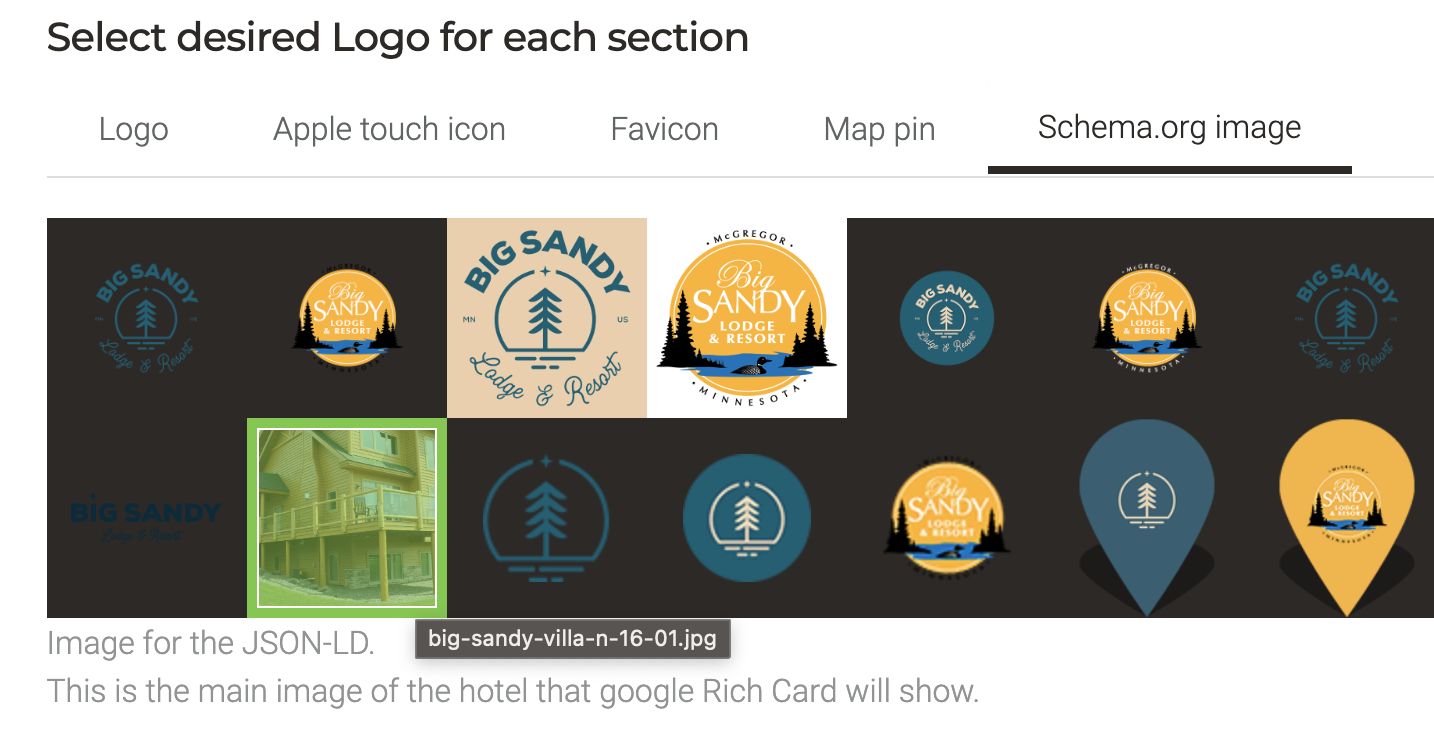Select the teal outline pine tree icon

point(547,518)
